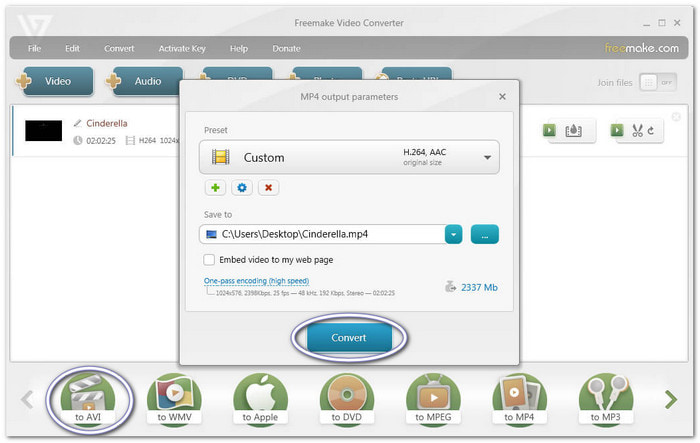The width and height of the screenshot is (700, 443).
Task: Open the Edit menu
Action: coord(72,48)
